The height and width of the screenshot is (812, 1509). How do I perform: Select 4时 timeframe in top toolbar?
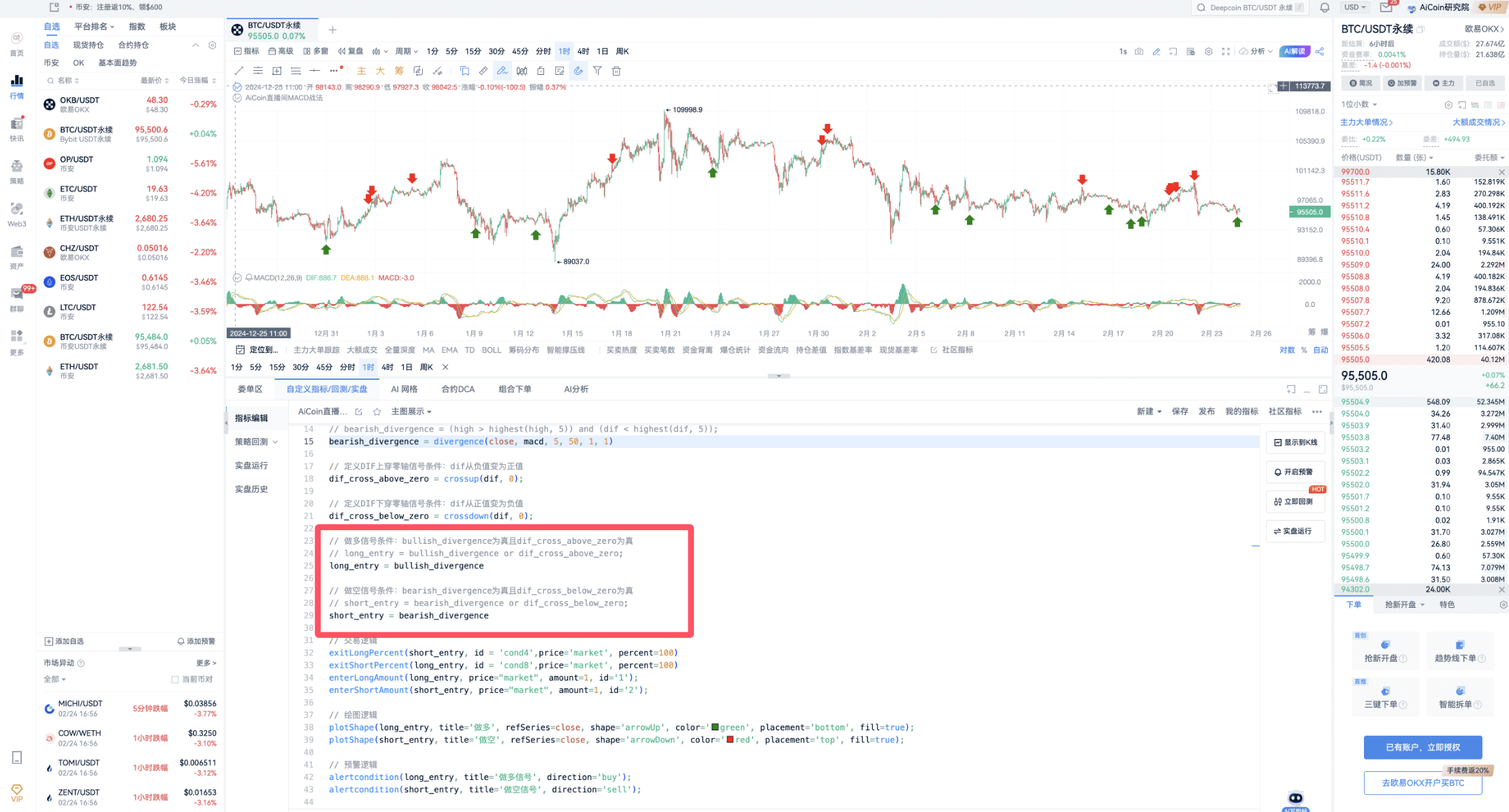[x=584, y=52]
